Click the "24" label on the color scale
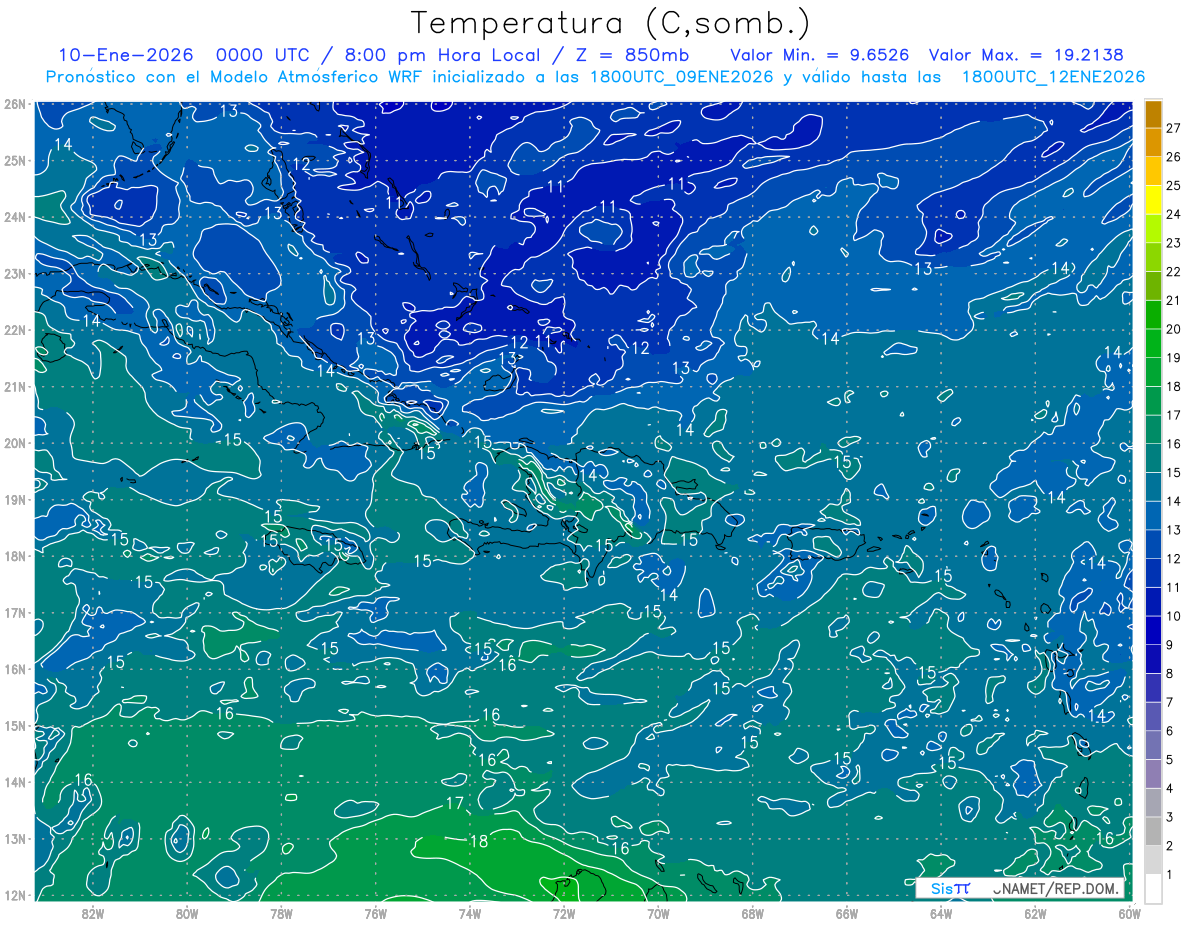Screen dimensions: 1200x927 tap(1173, 214)
